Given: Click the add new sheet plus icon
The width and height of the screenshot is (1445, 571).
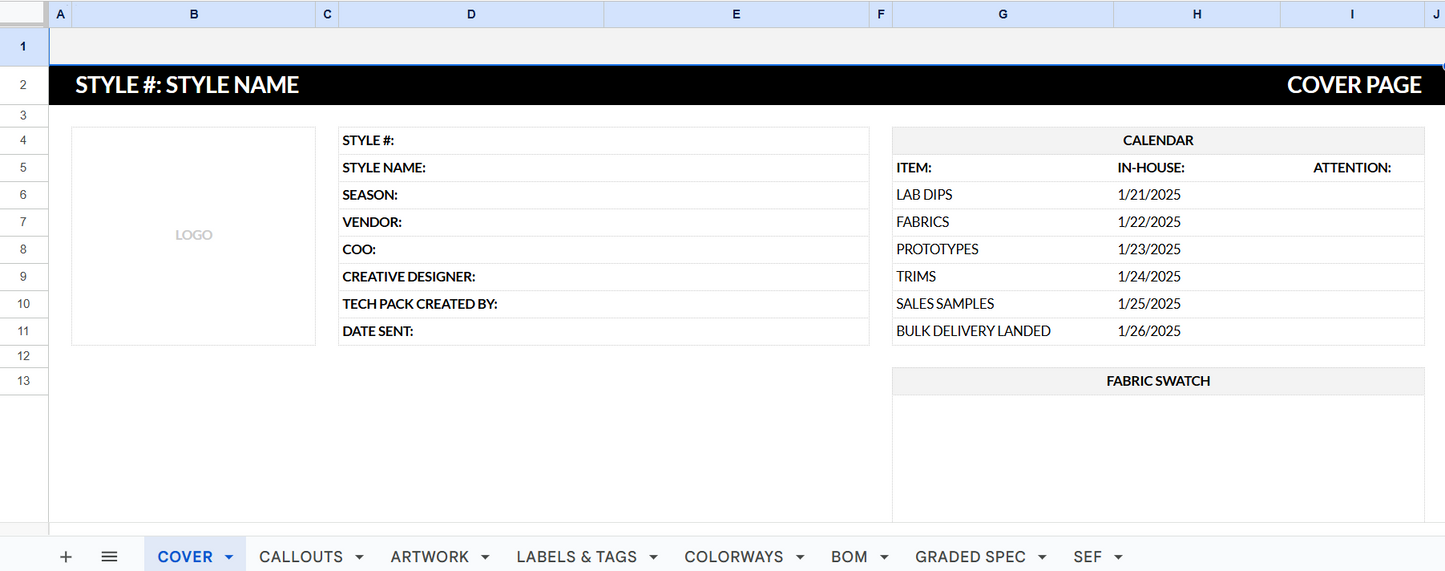Looking at the screenshot, I should [x=66, y=557].
